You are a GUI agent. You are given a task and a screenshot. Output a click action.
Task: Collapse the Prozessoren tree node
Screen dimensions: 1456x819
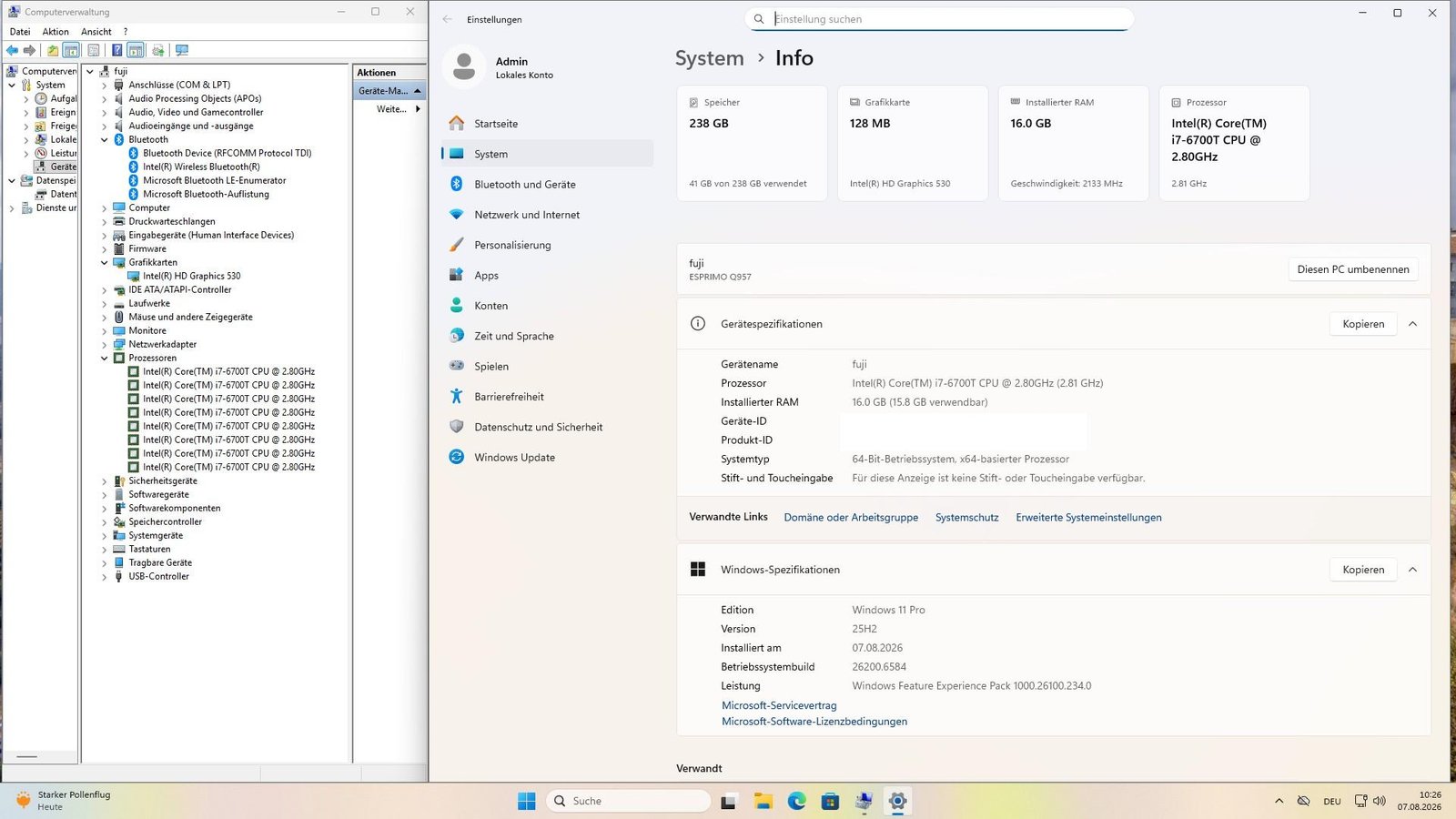pyautogui.click(x=105, y=359)
